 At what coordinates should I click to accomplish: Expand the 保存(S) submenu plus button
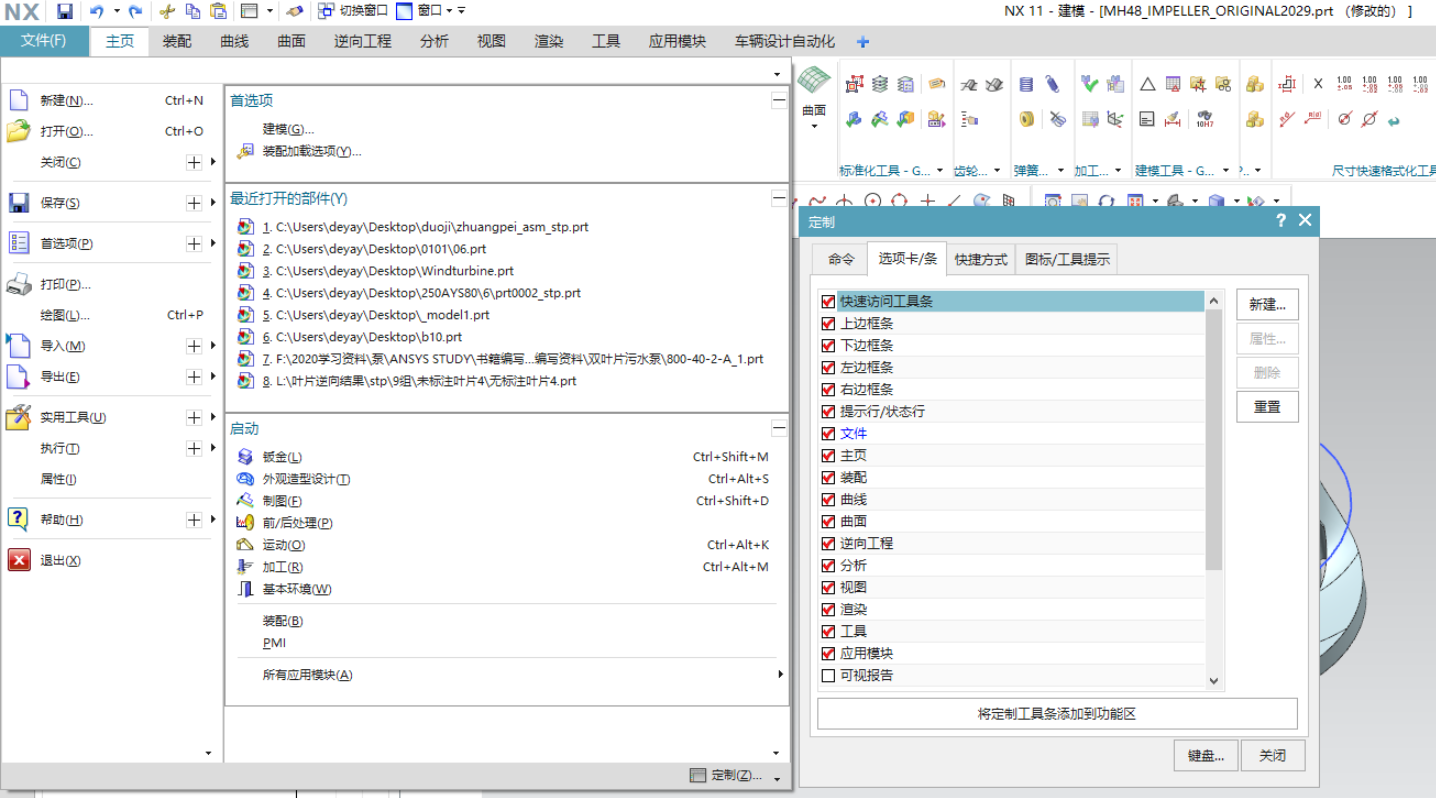point(194,203)
